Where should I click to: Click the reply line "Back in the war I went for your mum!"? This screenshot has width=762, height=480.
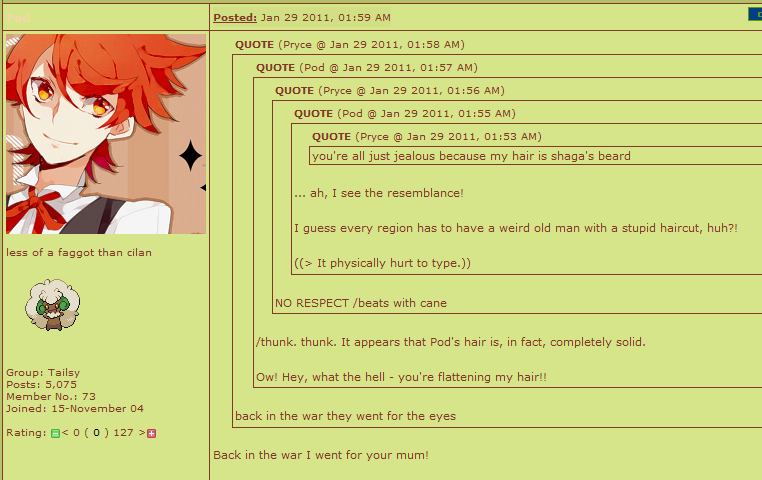321,455
